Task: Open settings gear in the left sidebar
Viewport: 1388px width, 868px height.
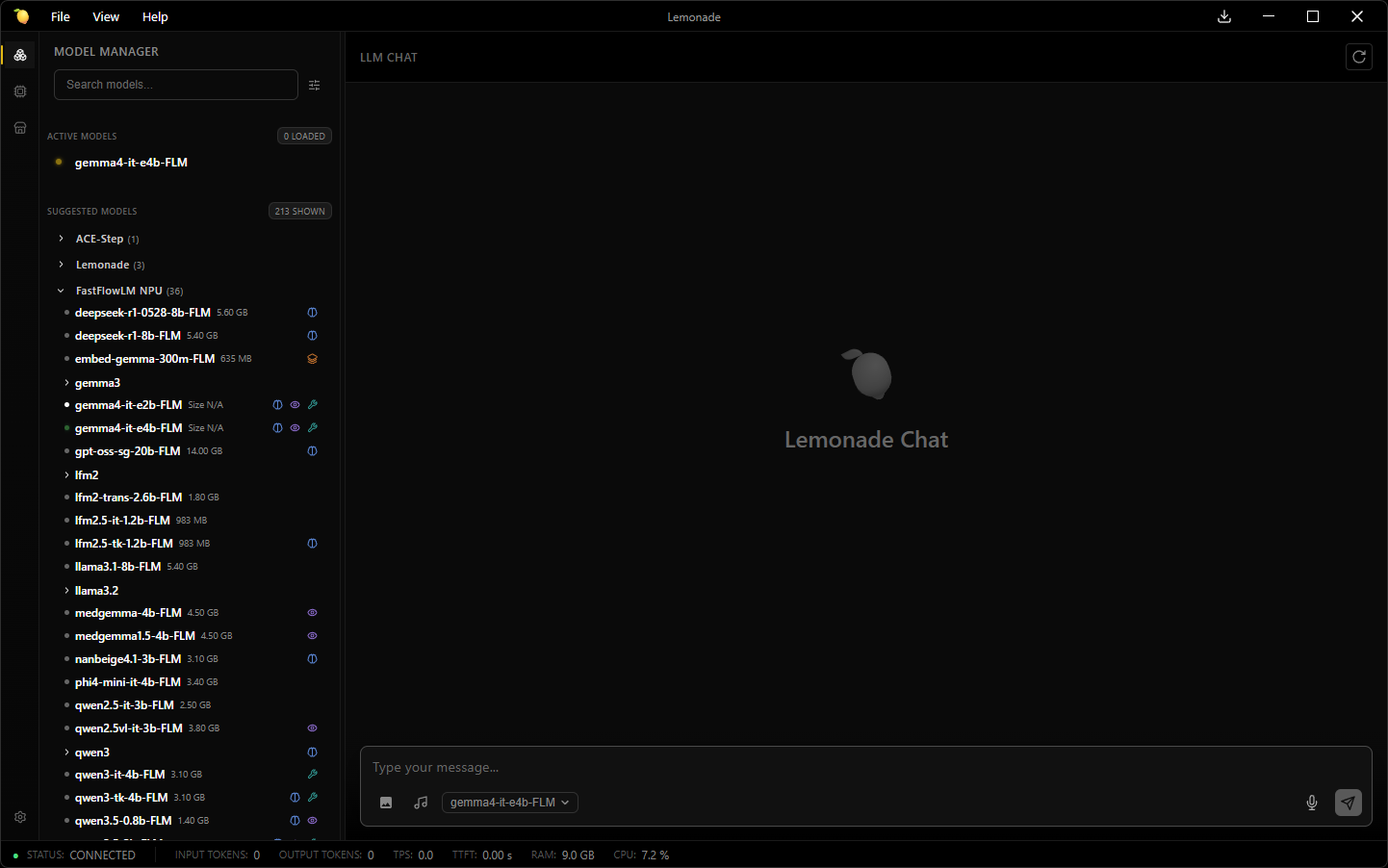Action: [20, 817]
